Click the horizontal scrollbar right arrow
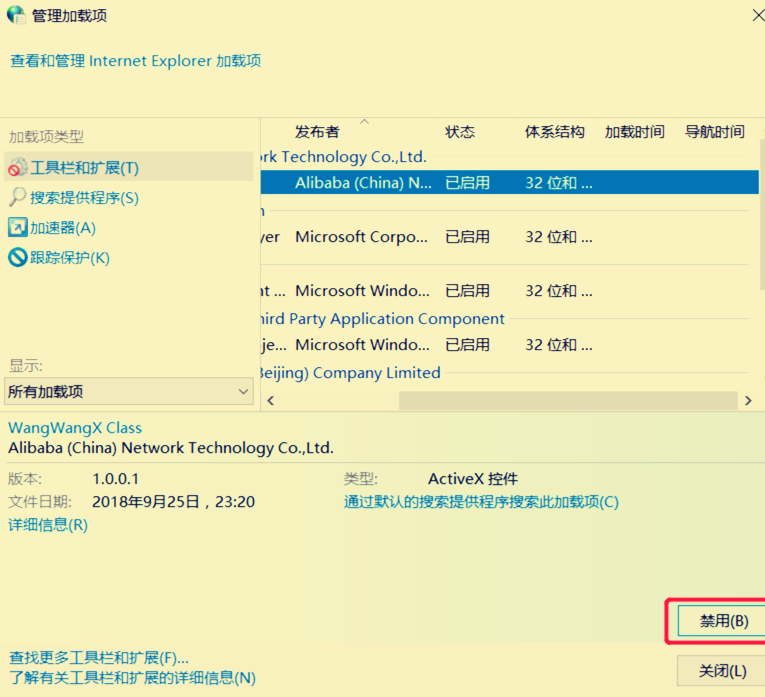 coord(748,400)
